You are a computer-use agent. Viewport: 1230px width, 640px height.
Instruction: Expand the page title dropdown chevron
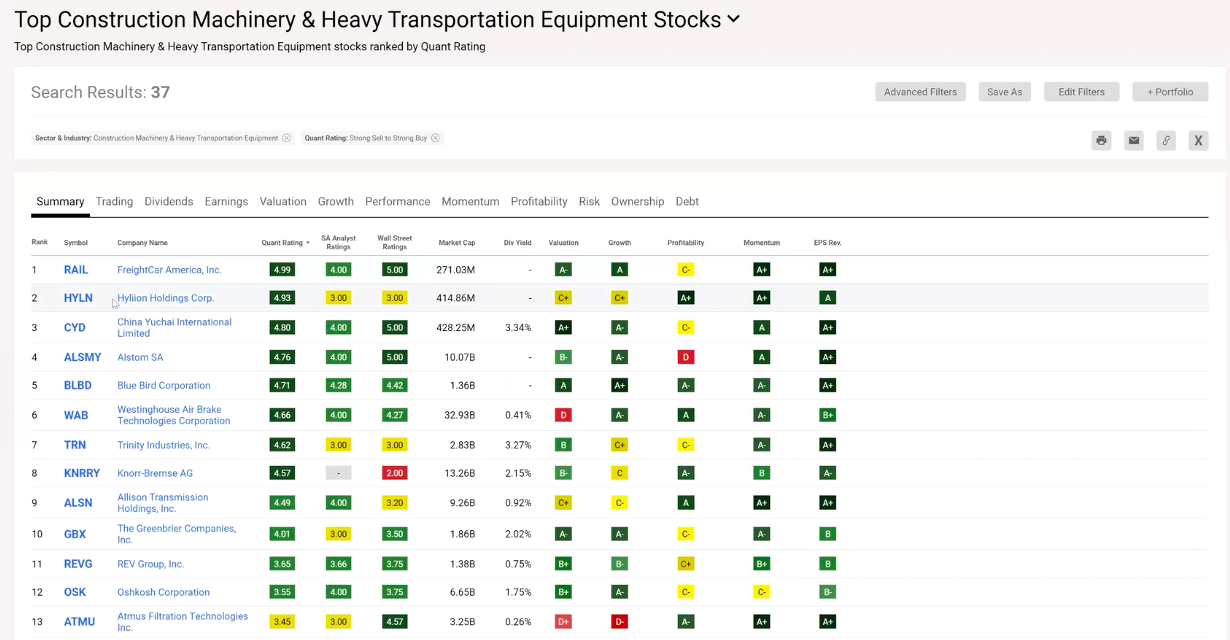click(733, 19)
